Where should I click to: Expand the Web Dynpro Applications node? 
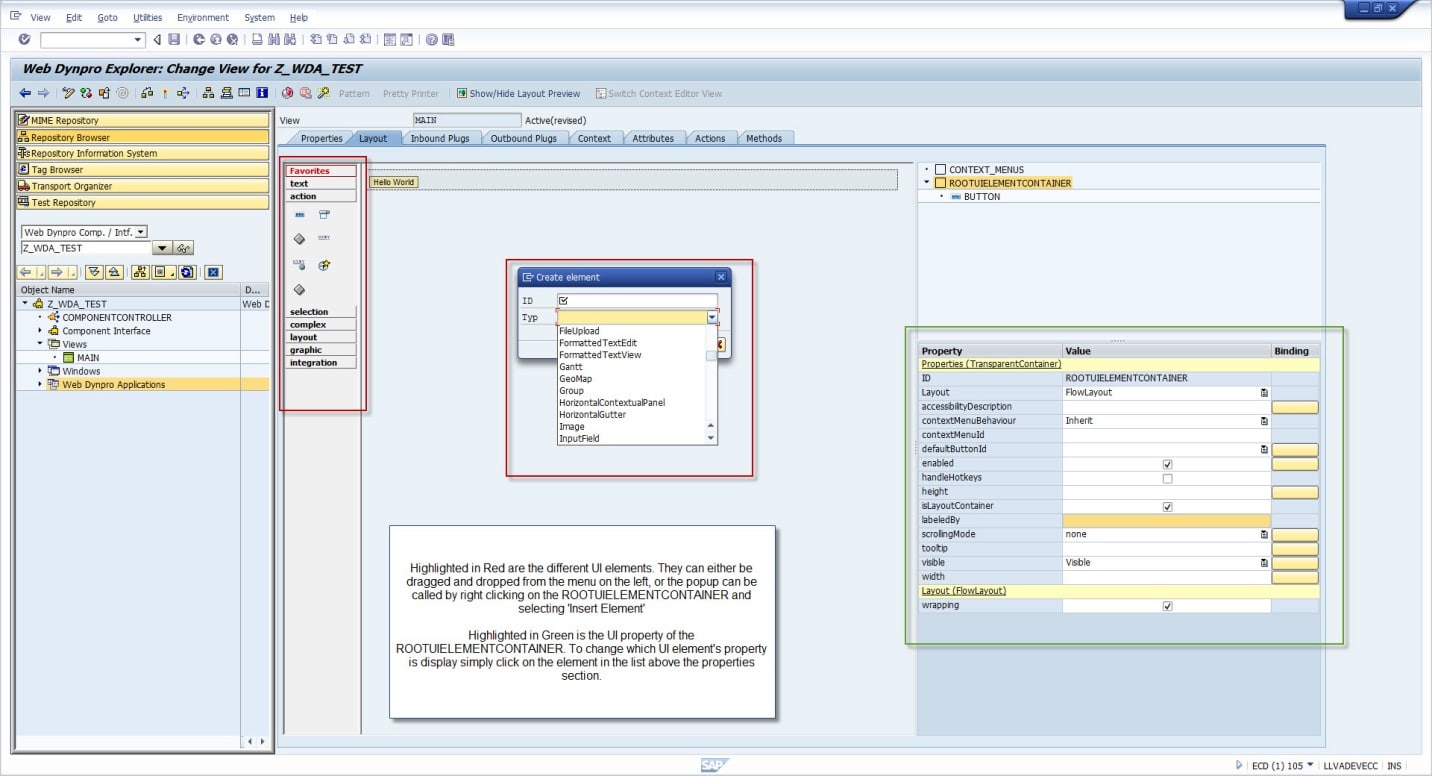pyautogui.click(x=40, y=384)
